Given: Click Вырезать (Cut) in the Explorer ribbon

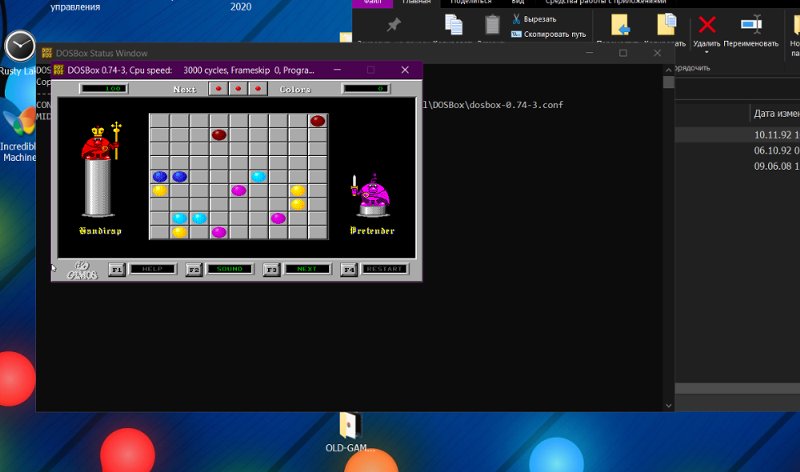Looking at the screenshot, I should (534, 19).
